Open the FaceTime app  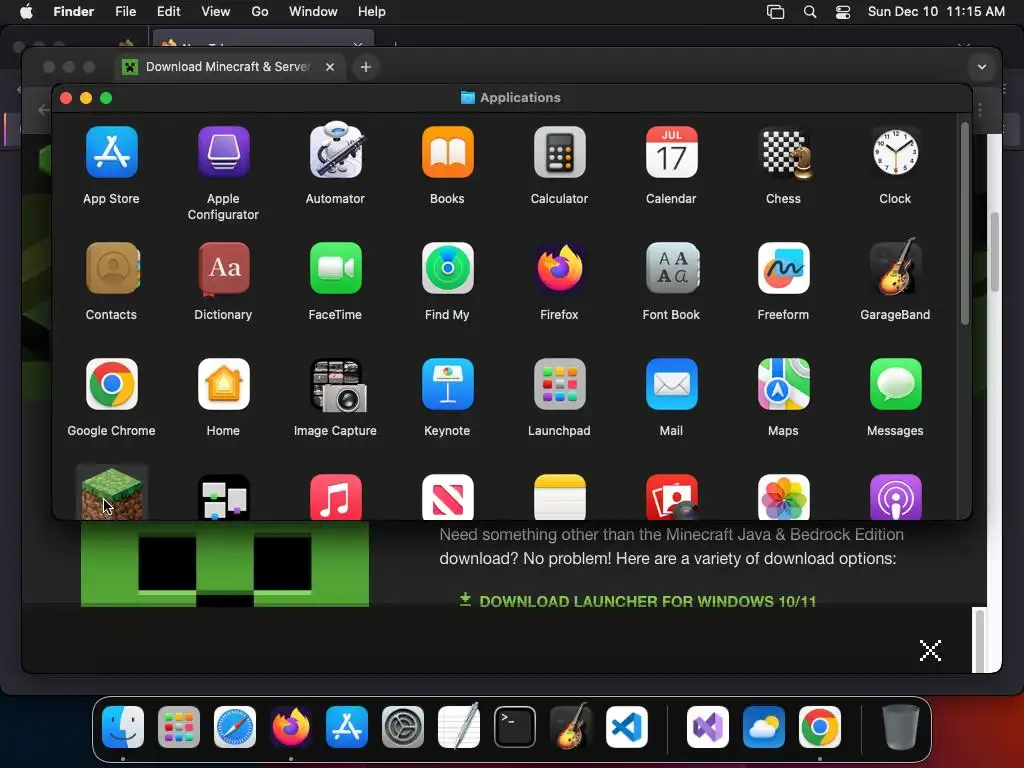point(336,268)
